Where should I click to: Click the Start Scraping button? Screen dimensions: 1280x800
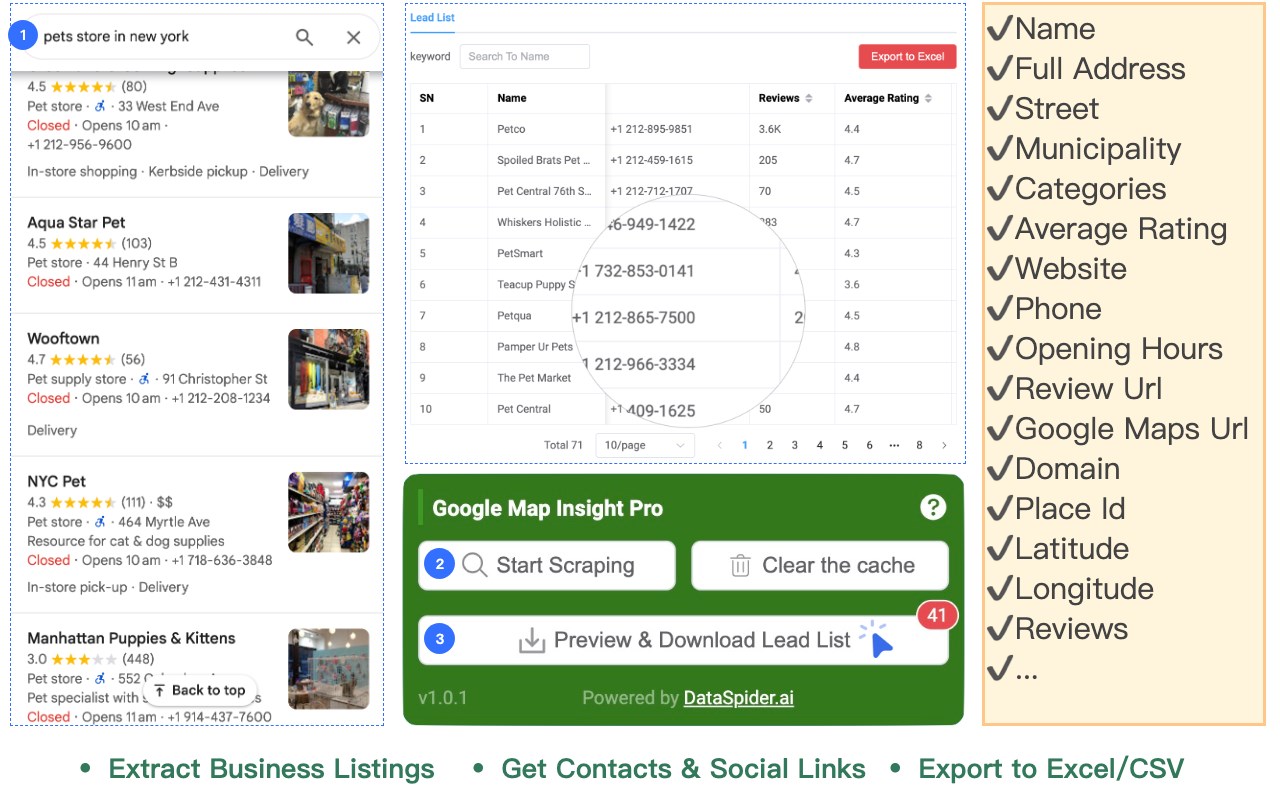point(547,565)
